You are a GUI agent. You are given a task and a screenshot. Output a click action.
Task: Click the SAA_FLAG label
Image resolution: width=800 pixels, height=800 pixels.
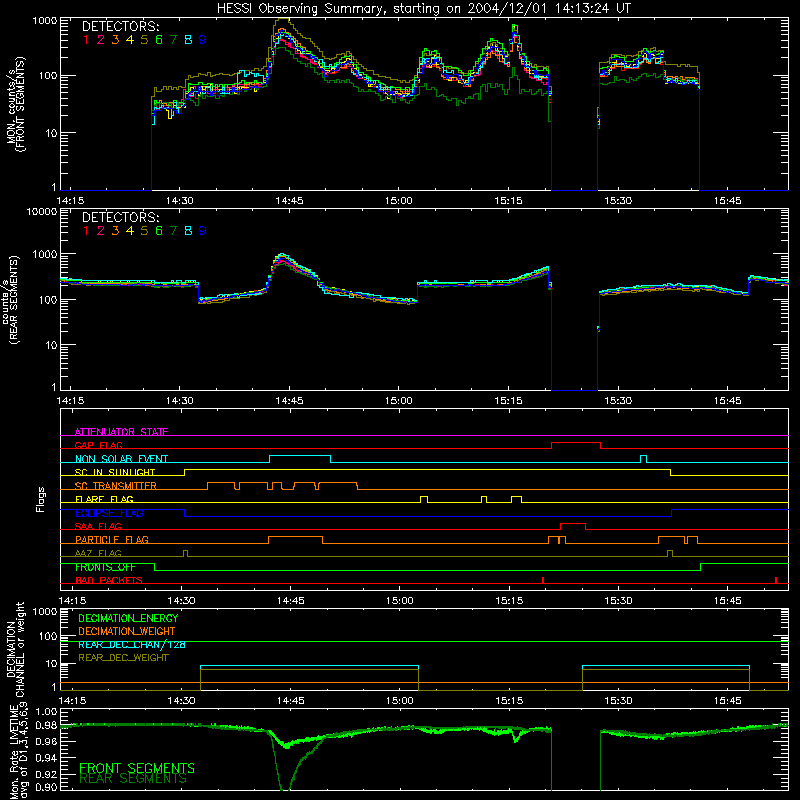coord(98,526)
